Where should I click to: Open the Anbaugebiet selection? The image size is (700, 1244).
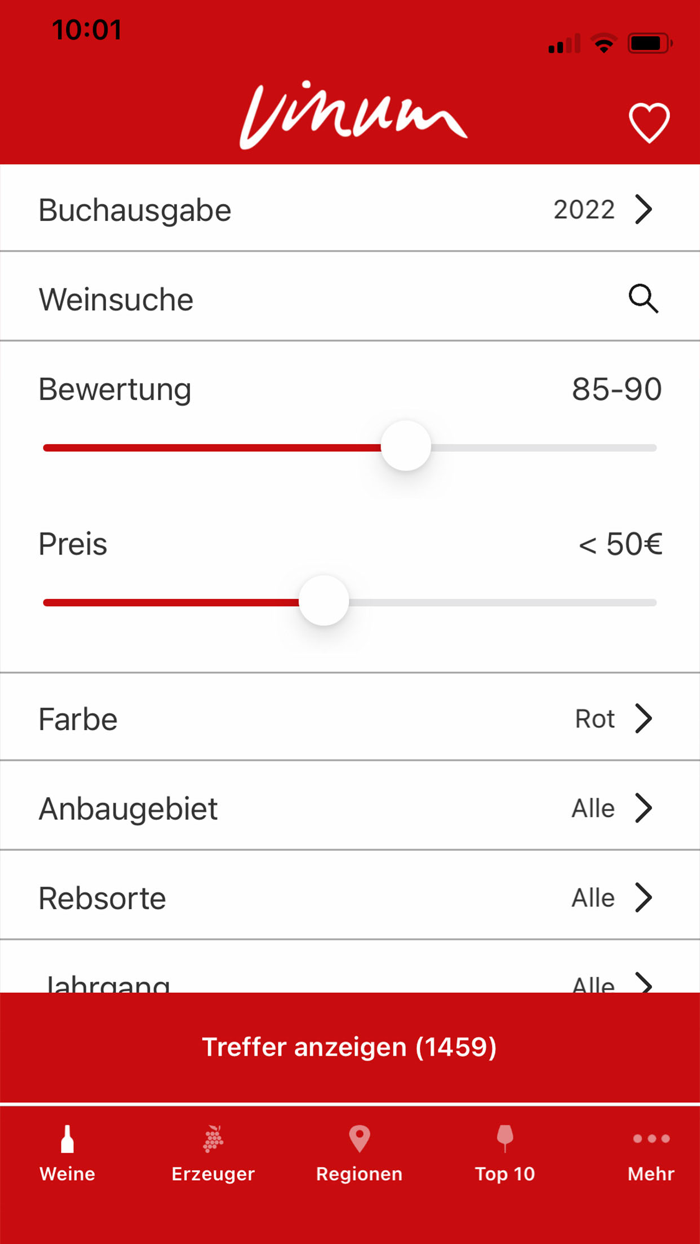pos(350,807)
